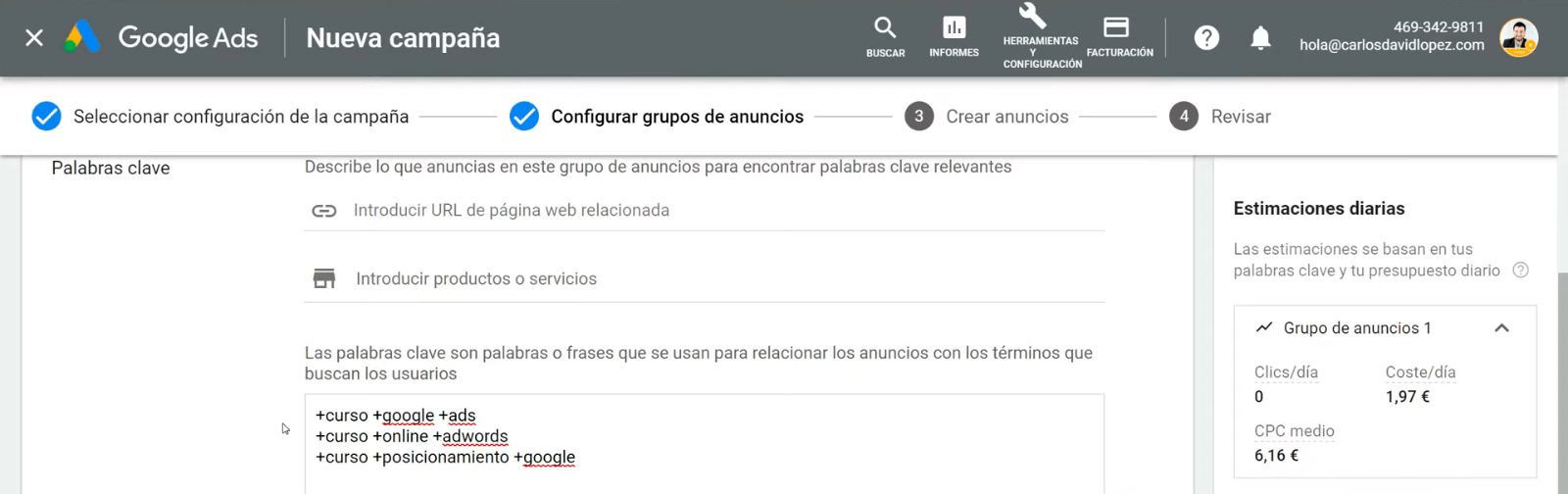
Task: Click the Google Ads logo
Action: pos(162,38)
